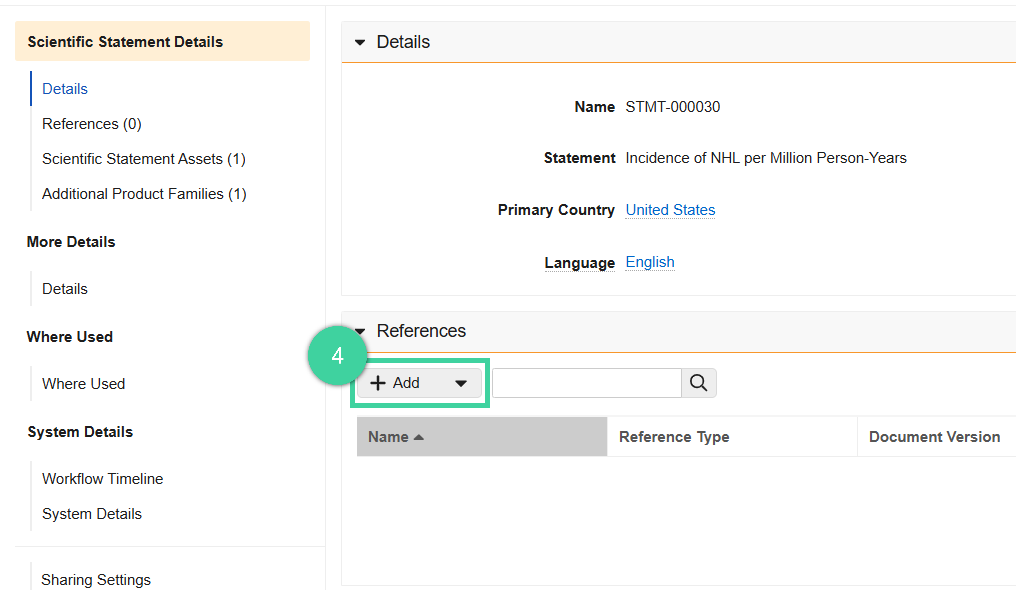Run the reference search with magnifier icon
Viewport: 1016px width, 590px height.
tap(698, 382)
